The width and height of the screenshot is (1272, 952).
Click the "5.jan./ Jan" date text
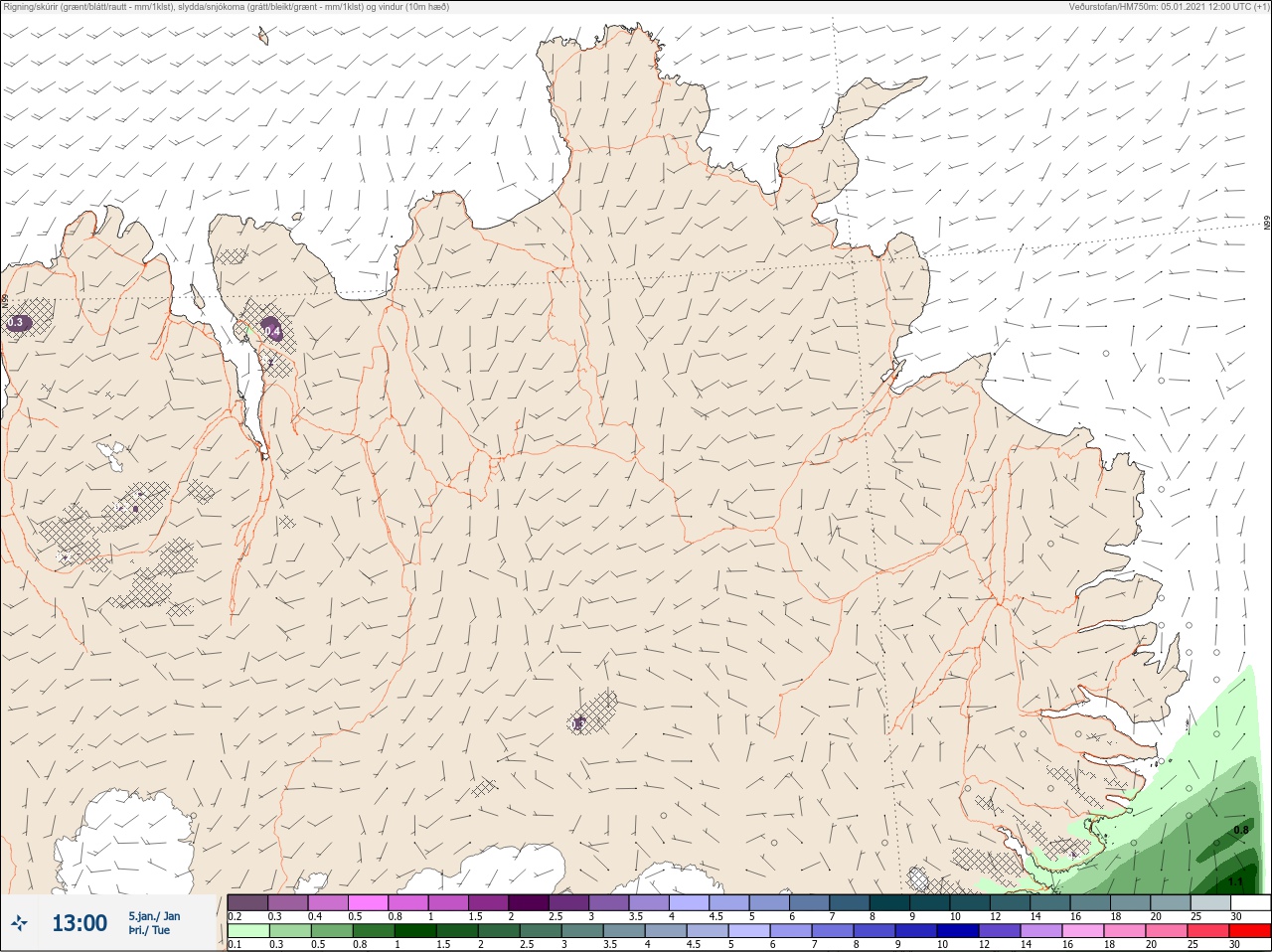coord(155,916)
